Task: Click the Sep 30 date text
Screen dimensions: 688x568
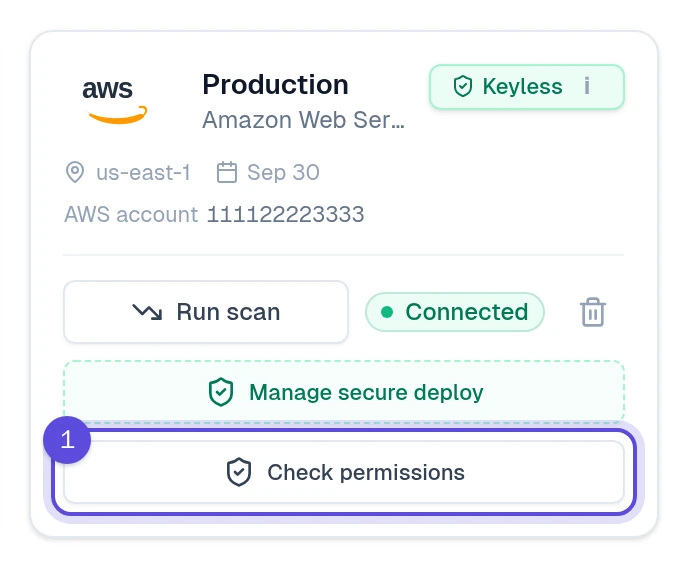Action: (283, 172)
